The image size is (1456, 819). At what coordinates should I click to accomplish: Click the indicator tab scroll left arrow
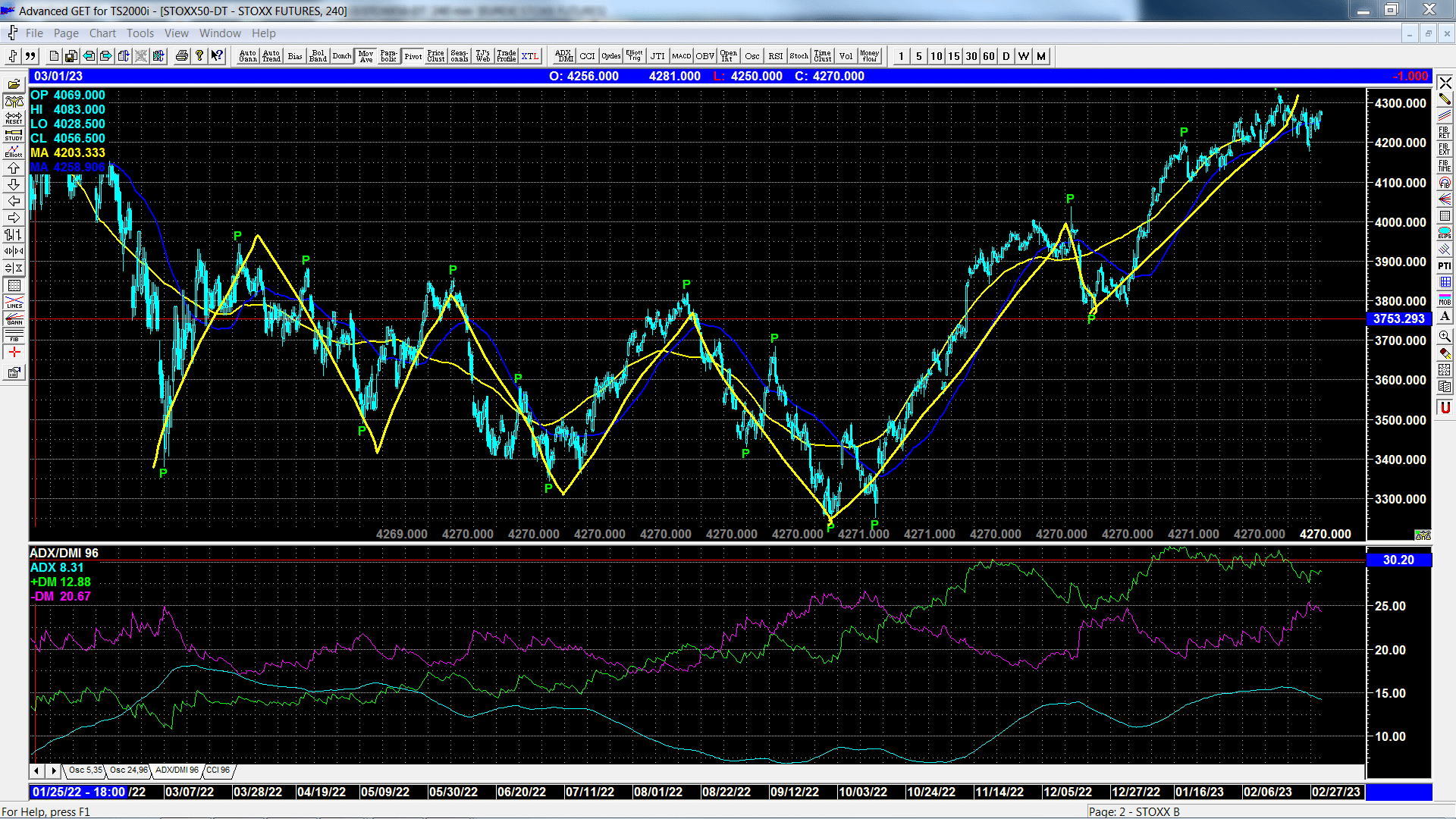pos(36,770)
